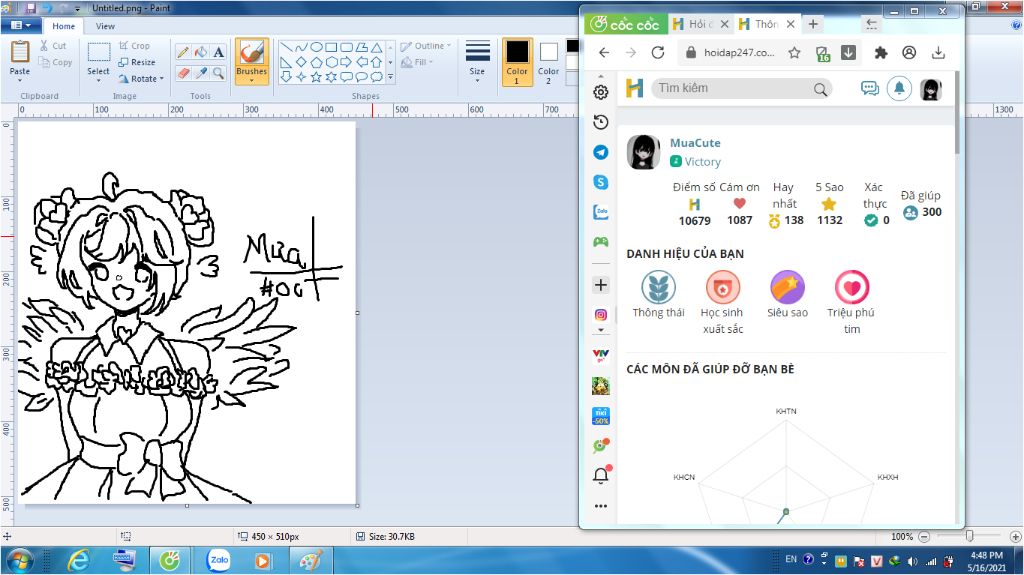Open the sidebar three-dots more menu
The height and width of the screenshot is (575, 1024).
601,506
